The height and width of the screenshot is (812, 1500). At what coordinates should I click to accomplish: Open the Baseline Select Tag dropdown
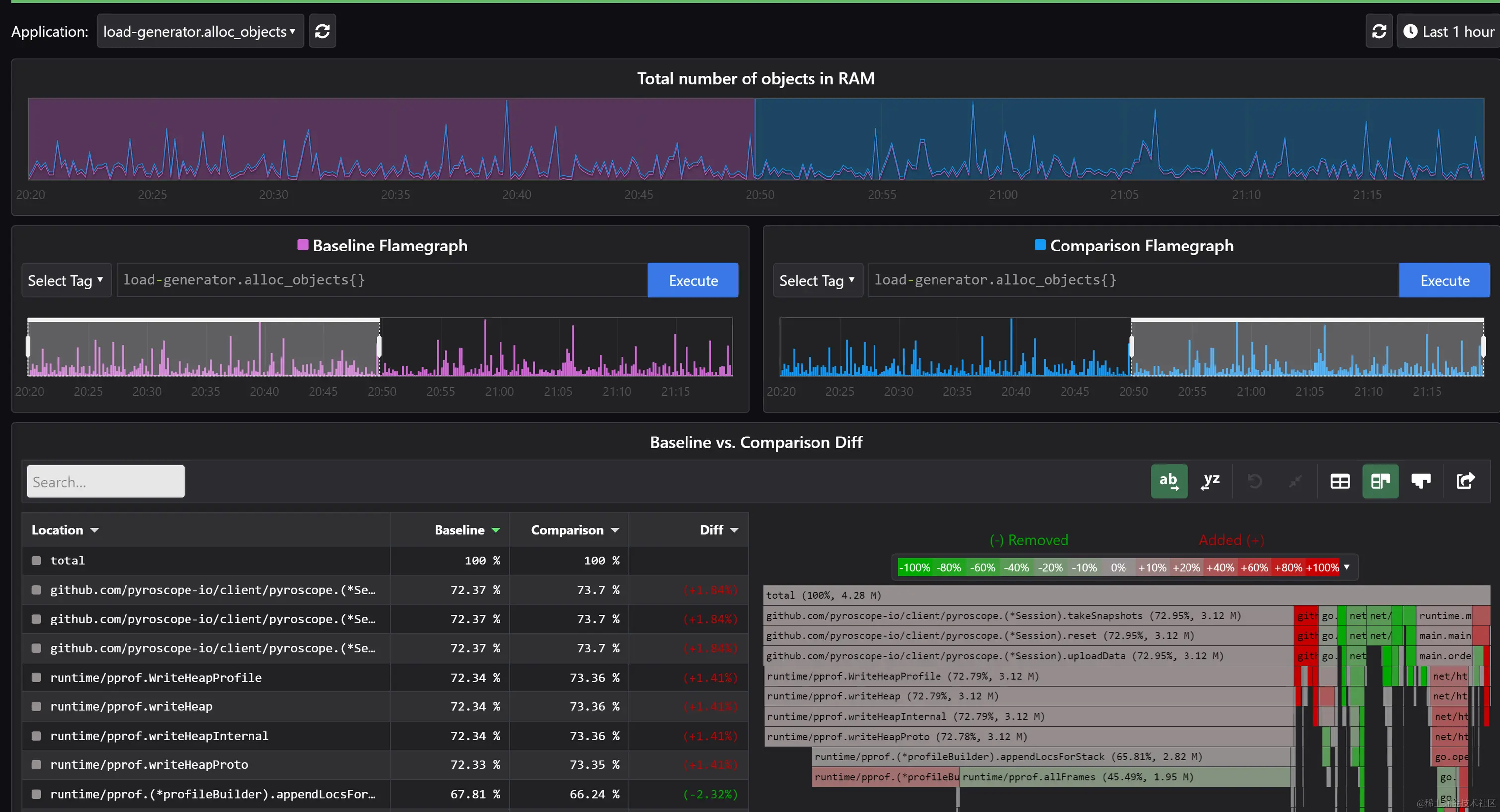[66, 281]
